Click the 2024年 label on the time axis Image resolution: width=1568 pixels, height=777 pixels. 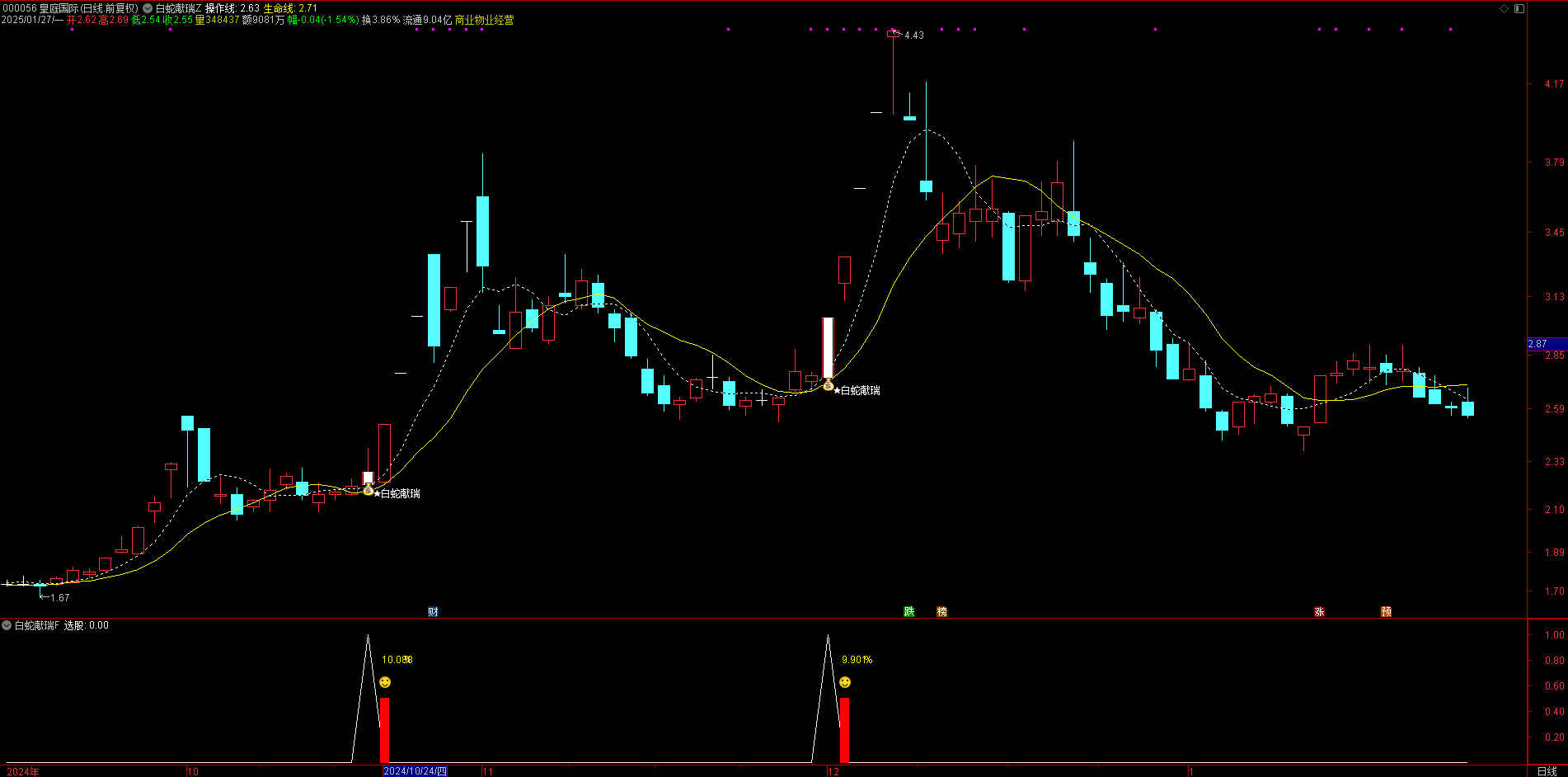23,771
